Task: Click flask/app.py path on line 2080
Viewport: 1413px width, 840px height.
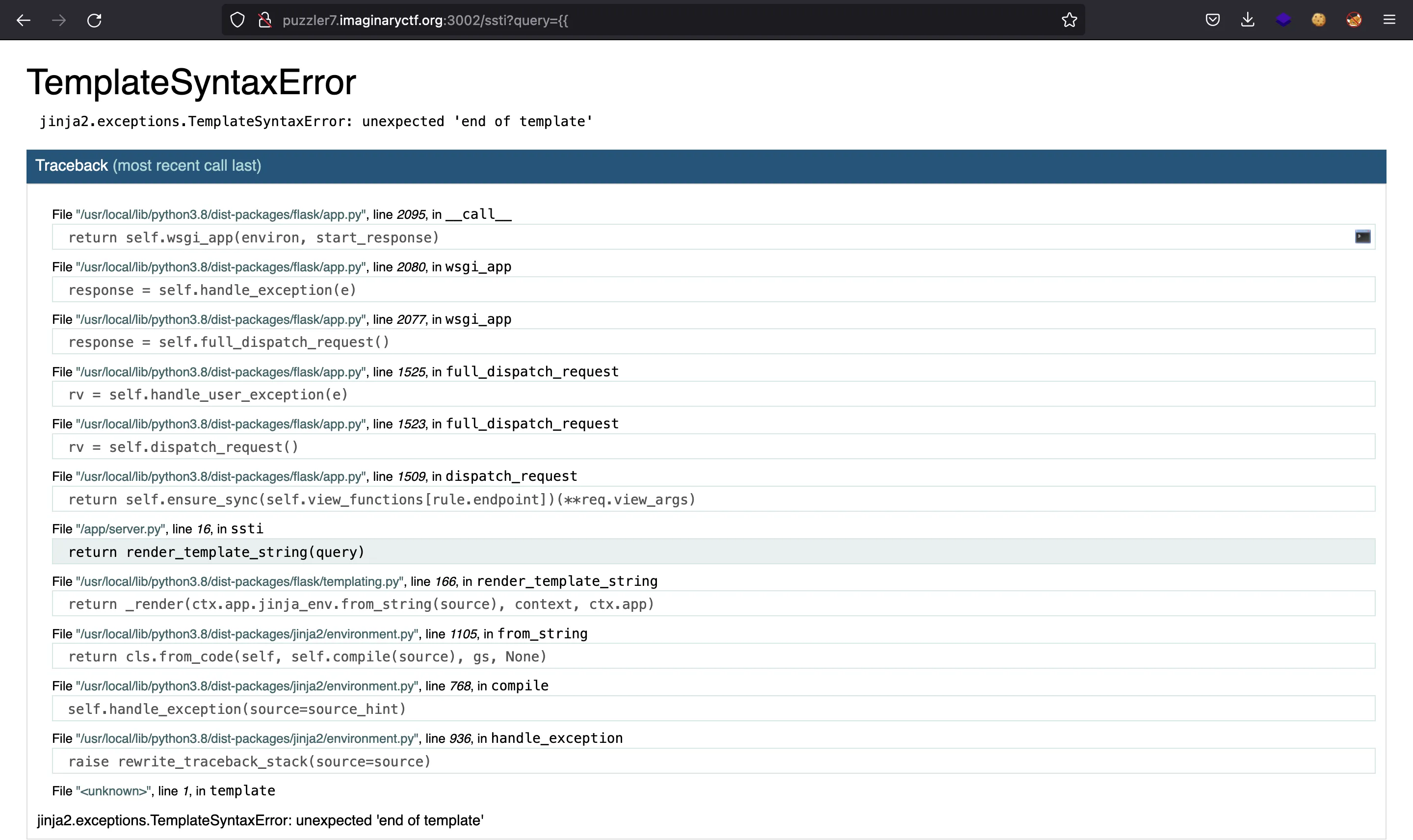Action: tap(221, 267)
